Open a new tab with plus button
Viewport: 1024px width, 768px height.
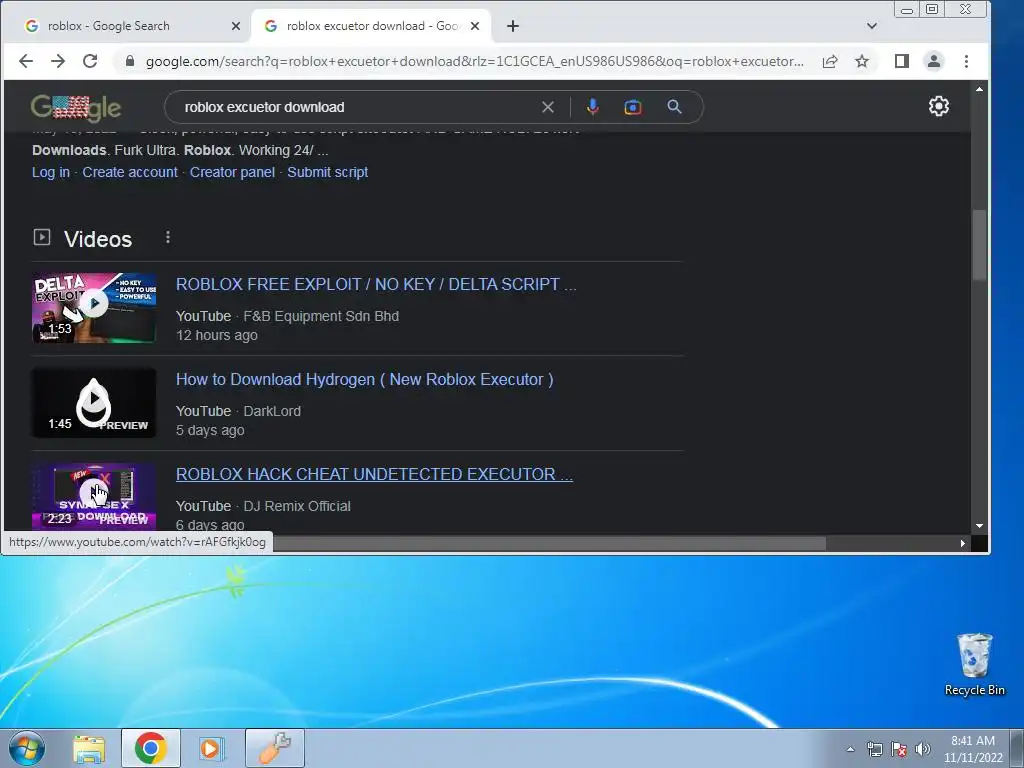[513, 26]
